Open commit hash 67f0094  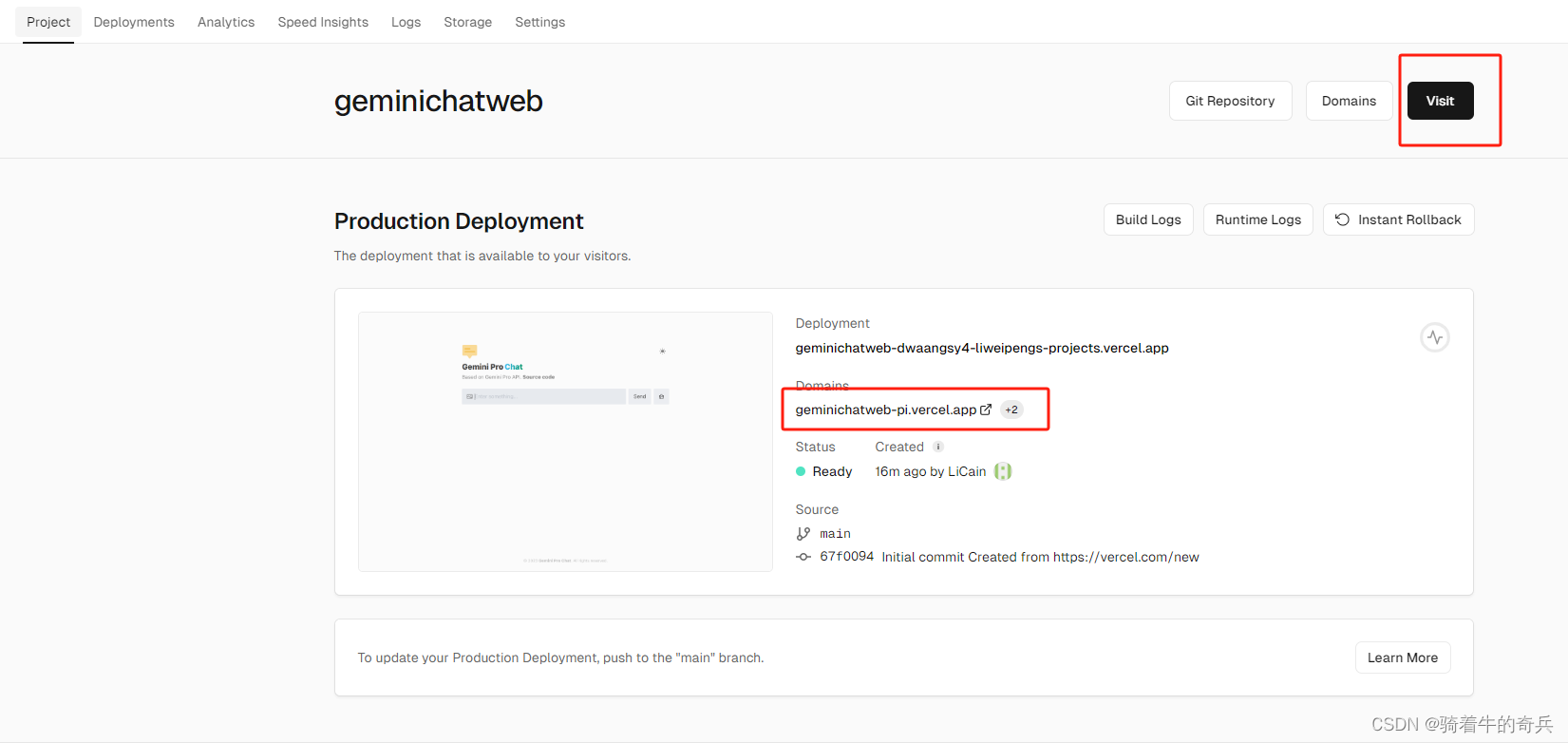click(847, 557)
